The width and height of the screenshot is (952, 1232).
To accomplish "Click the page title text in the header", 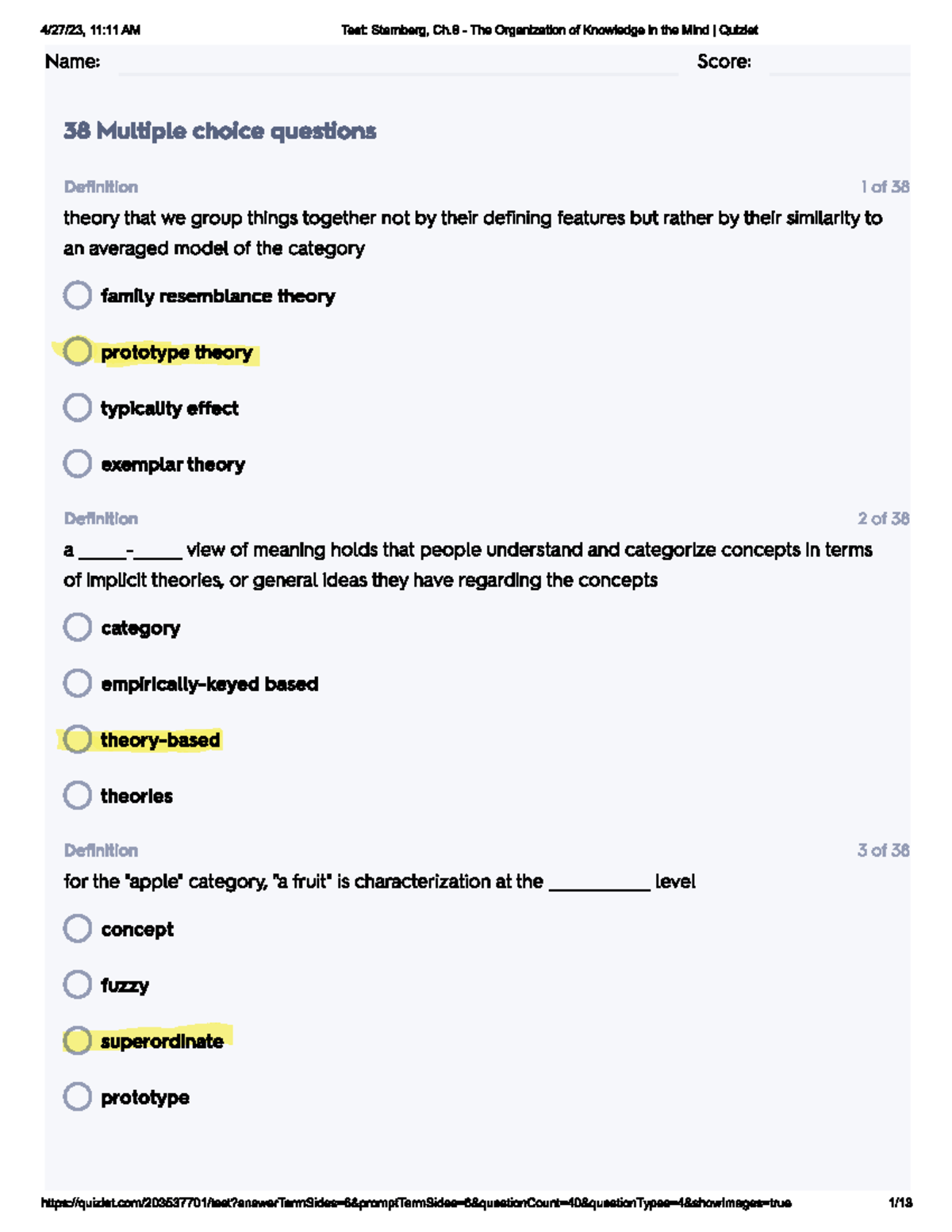I will [550, 30].
